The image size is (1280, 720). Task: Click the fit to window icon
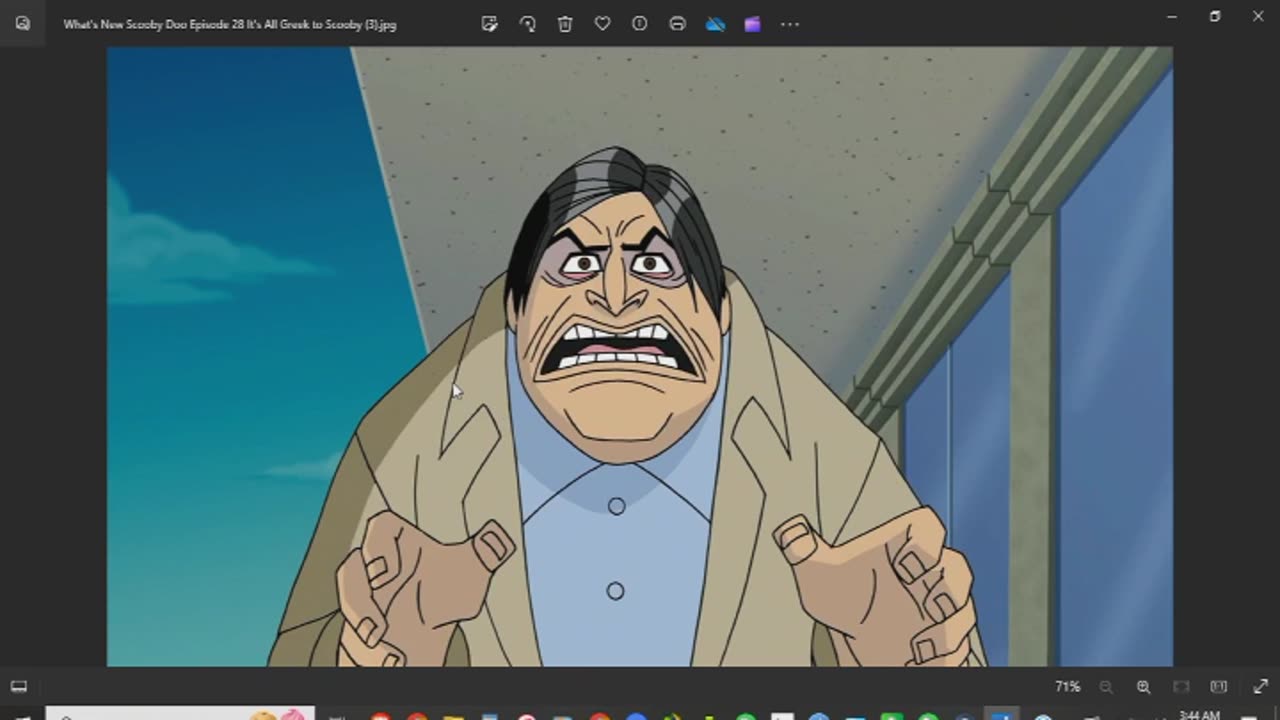(1181, 687)
